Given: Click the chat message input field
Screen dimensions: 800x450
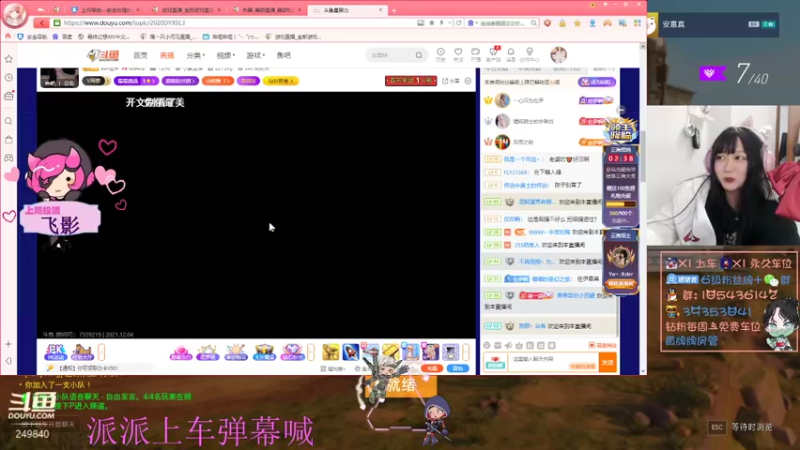Looking at the screenshot, I should [554, 363].
